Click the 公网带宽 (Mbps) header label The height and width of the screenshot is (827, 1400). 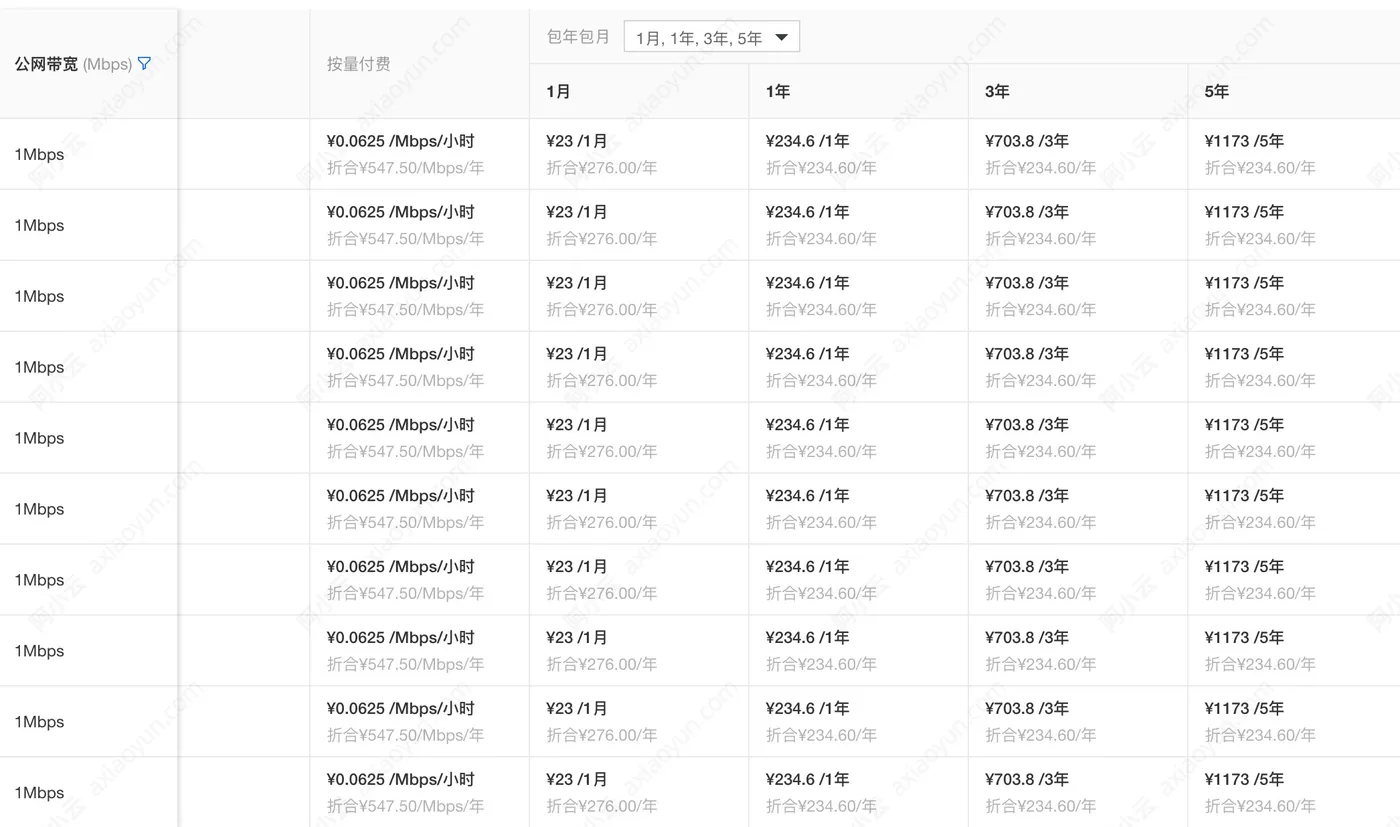73,64
